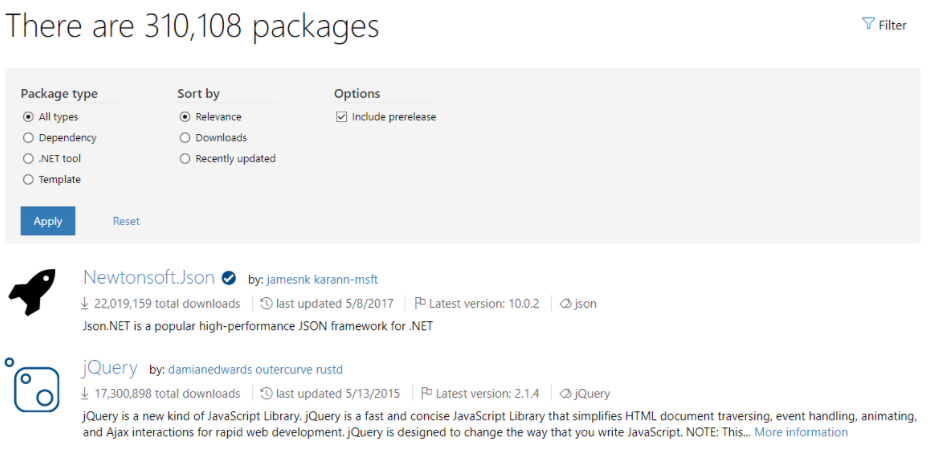View owner jamesnk profile
This screenshot has height=456, width=938.
coord(288,279)
